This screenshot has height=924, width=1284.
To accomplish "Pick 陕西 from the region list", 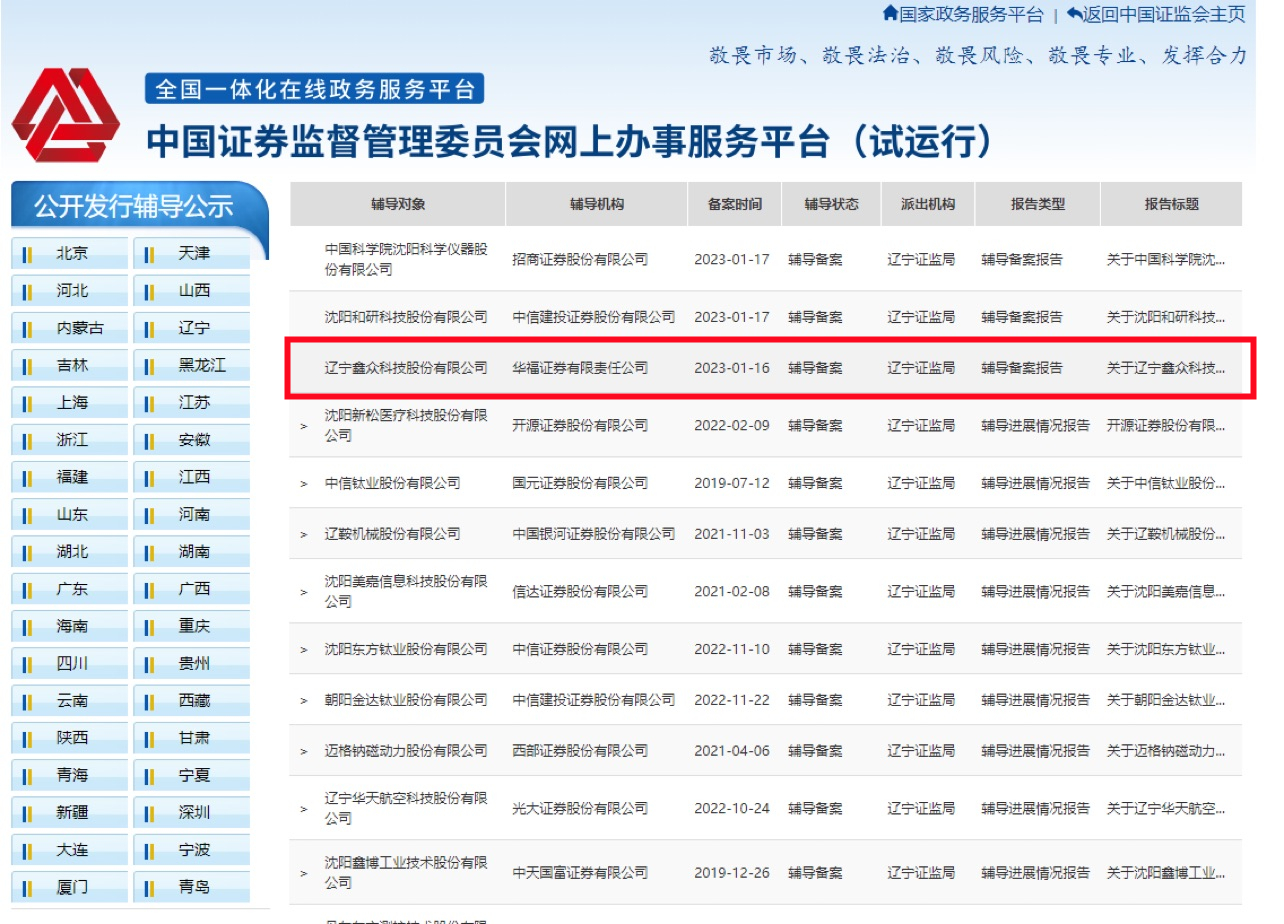I will pyautogui.click(x=71, y=738).
